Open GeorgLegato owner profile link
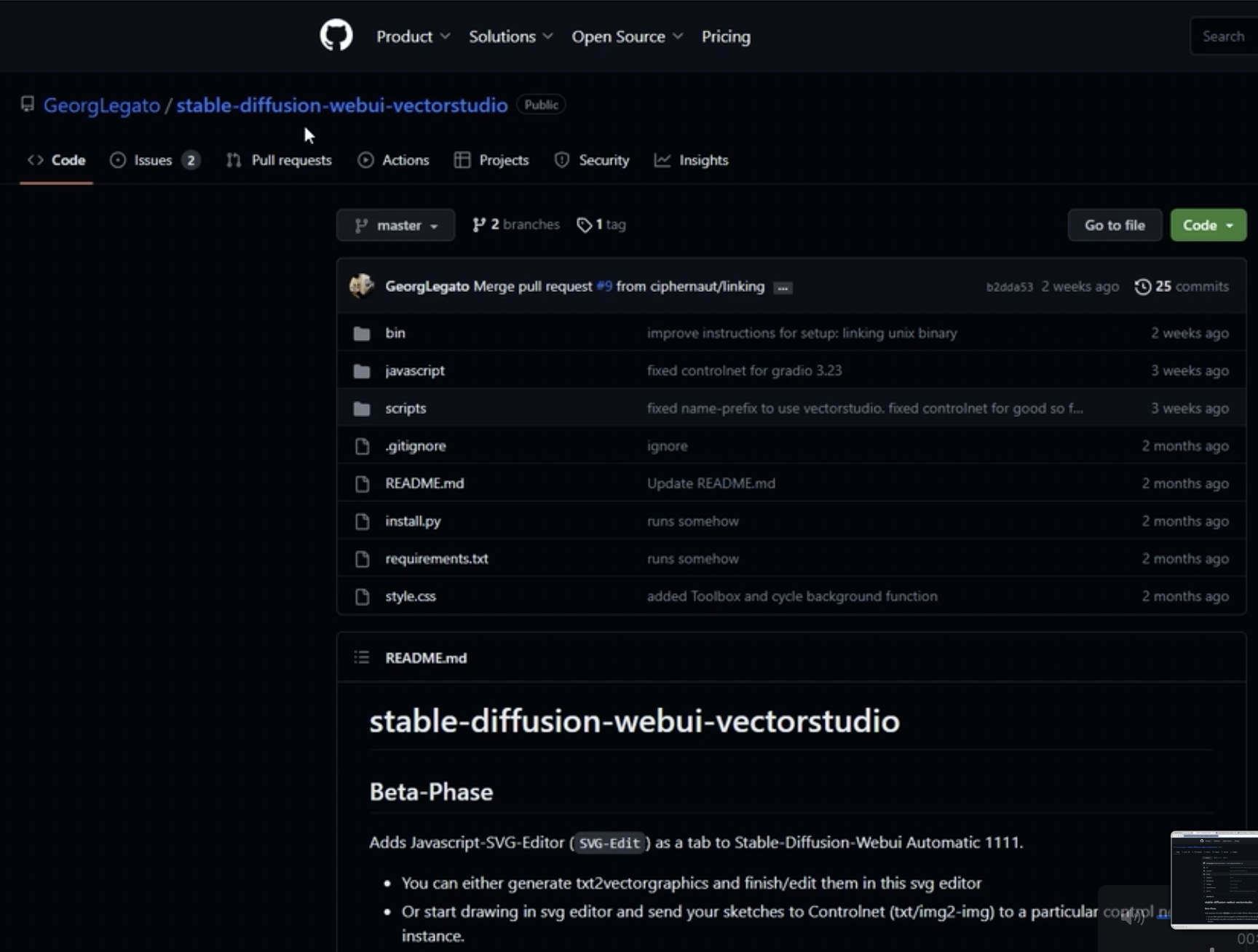Image resolution: width=1258 pixels, height=952 pixels. tap(102, 105)
